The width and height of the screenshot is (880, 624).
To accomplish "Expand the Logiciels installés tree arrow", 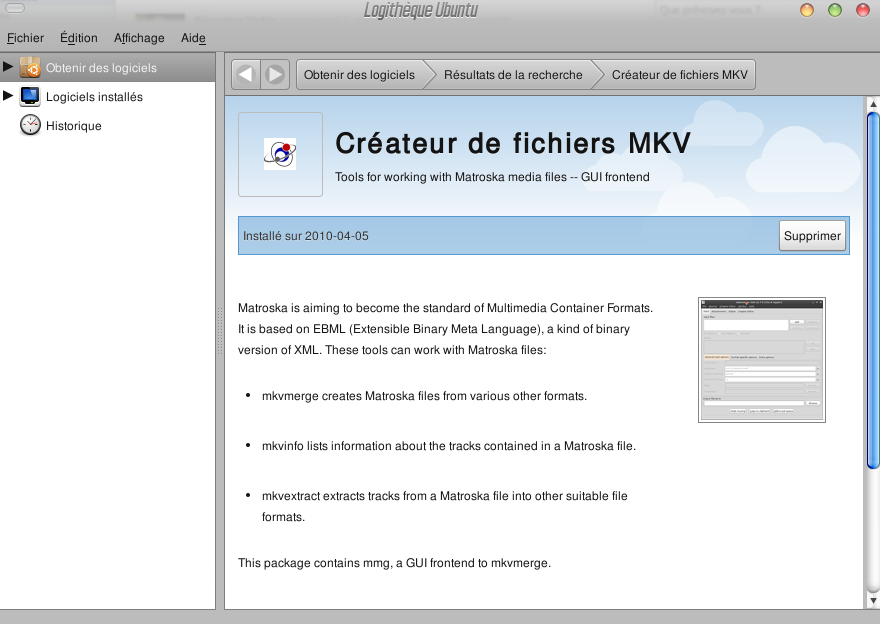I will point(8,96).
